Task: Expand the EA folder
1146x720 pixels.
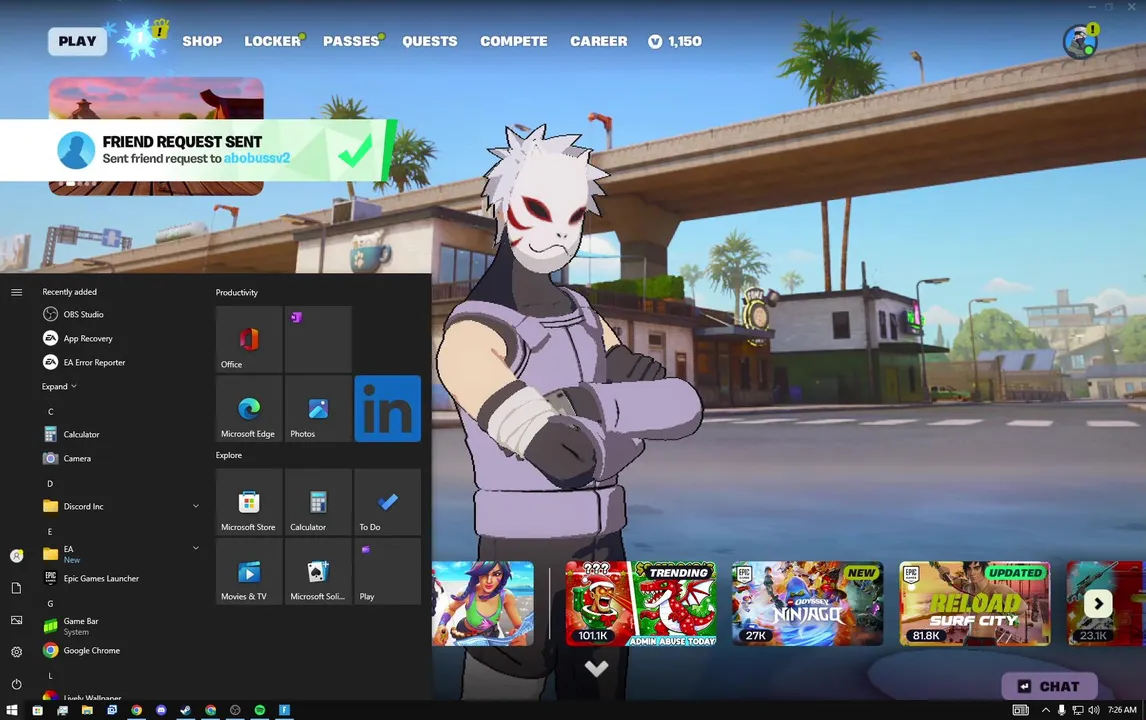Action: tap(121, 553)
